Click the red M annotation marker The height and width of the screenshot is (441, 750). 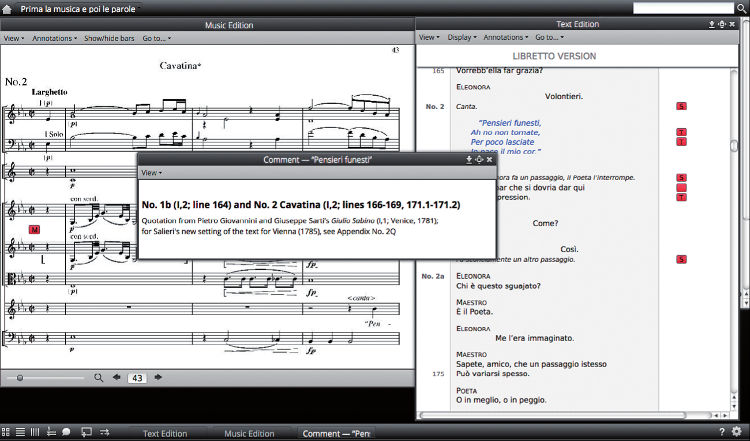[x=34, y=229]
